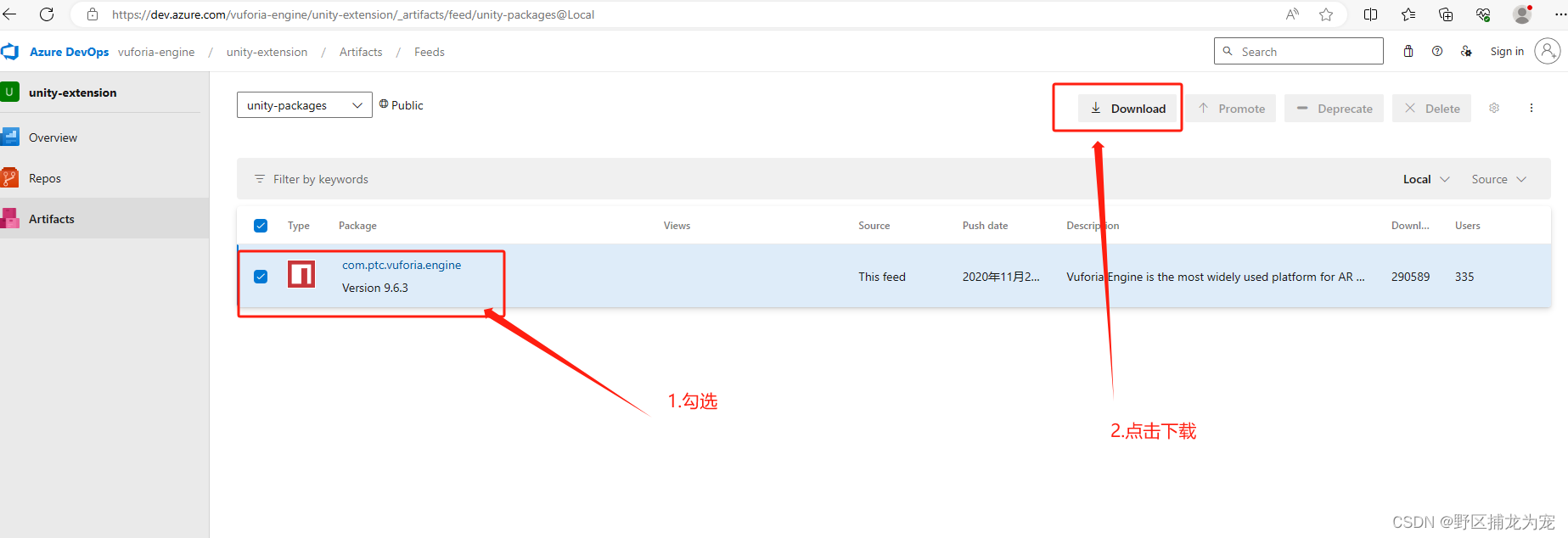This screenshot has height=538, width=1568.
Task: Open the browser essentials heart icon
Action: 1483,14
